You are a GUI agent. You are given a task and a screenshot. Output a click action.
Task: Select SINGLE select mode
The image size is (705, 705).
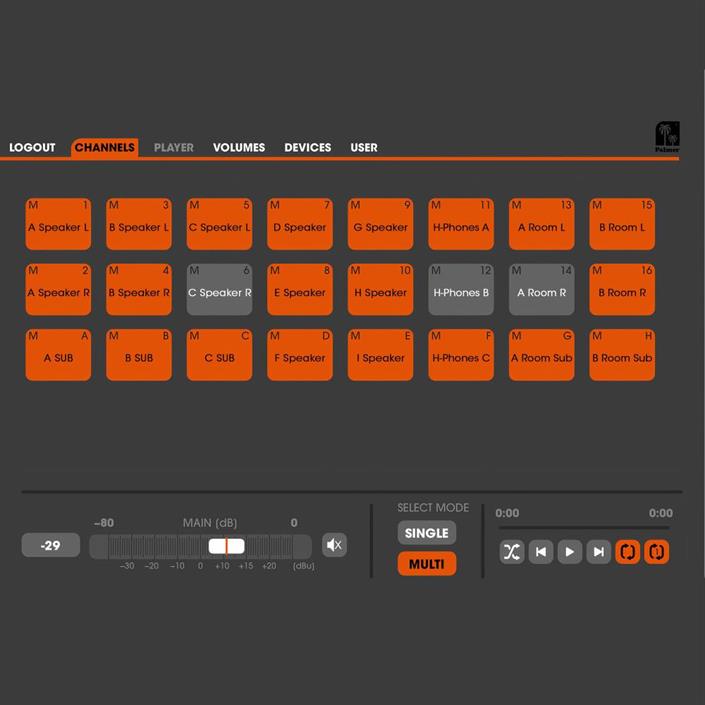(426, 533)
